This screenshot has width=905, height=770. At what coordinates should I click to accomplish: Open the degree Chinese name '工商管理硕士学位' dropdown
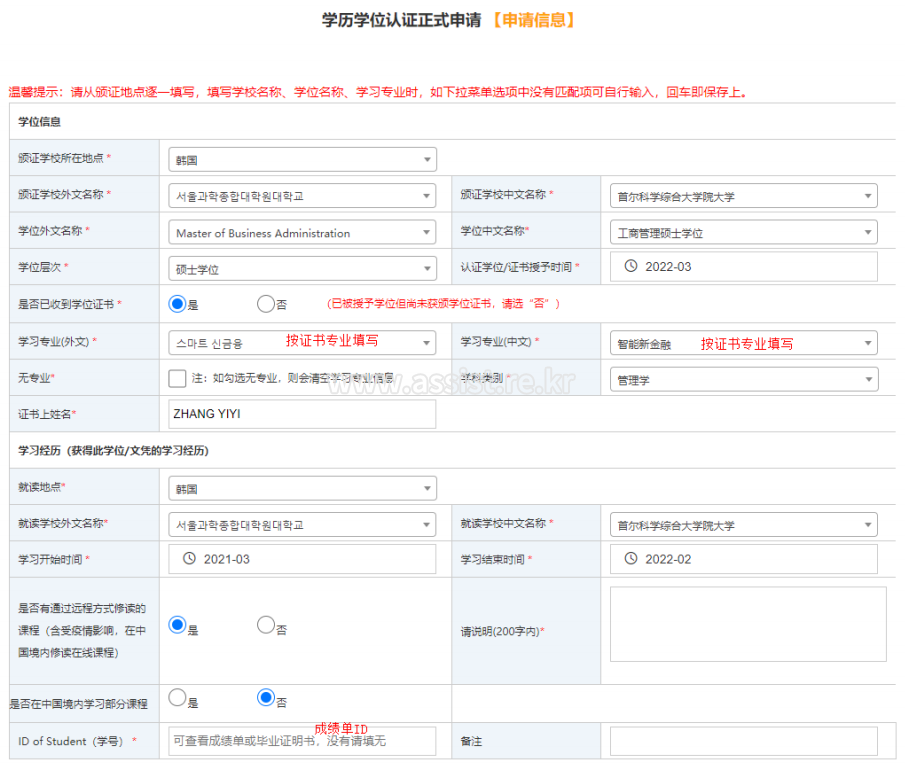point(743,233)
